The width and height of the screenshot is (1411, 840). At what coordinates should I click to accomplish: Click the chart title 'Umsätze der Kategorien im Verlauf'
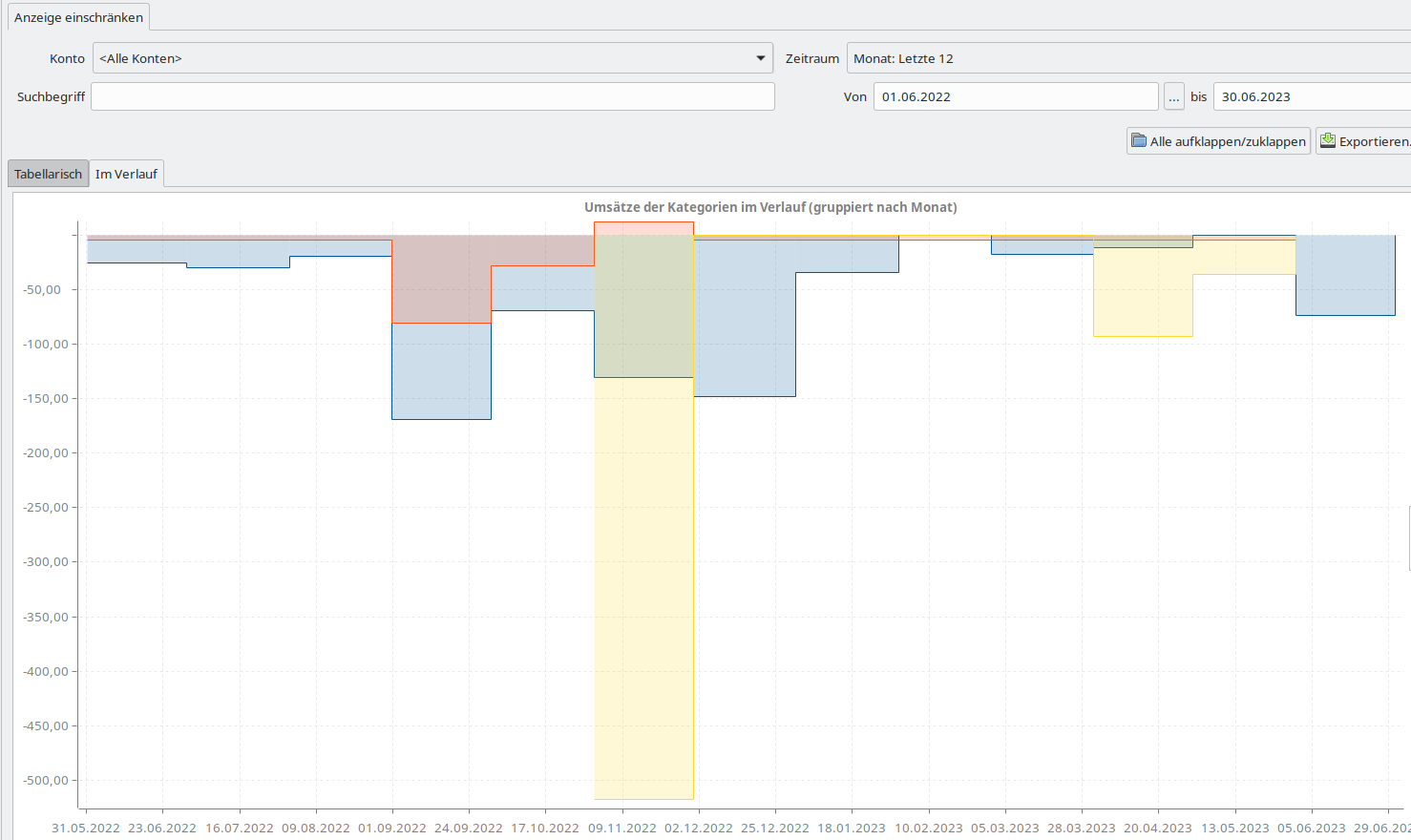[x=769, y=207]
